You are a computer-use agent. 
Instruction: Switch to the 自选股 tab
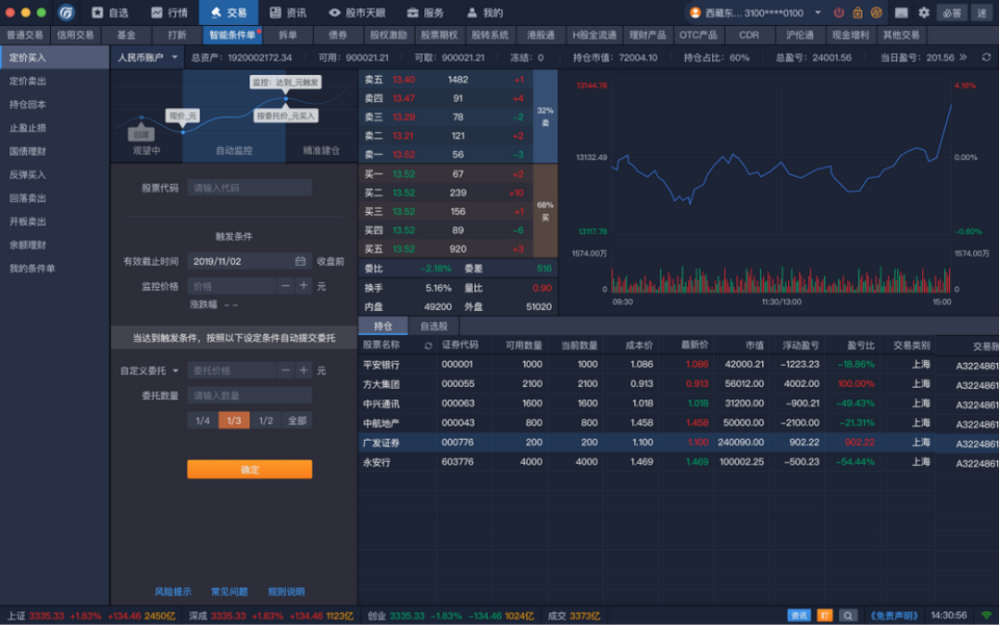click(x=433, y=326)
